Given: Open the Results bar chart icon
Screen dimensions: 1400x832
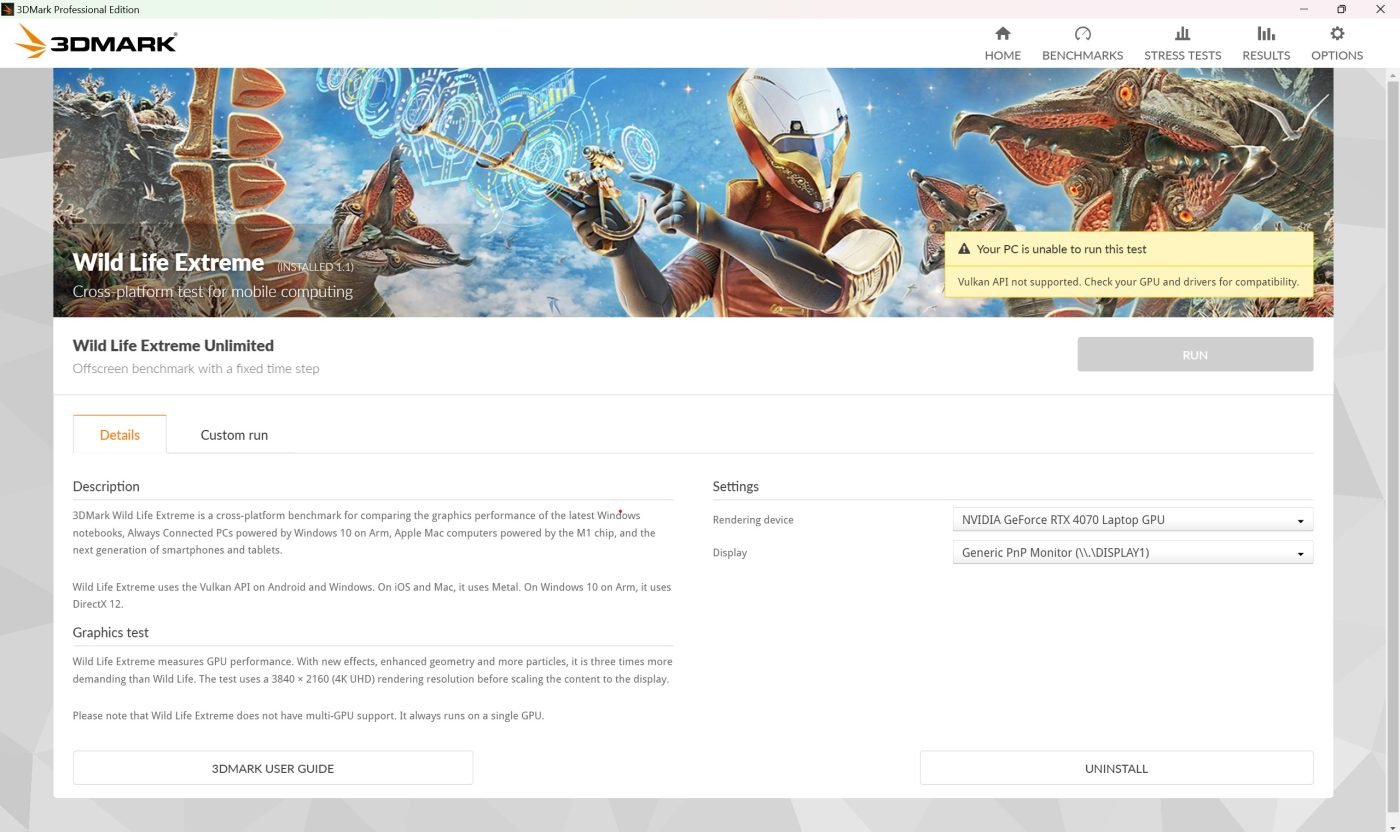Looking at the screenshot, I should point(1266,33).
